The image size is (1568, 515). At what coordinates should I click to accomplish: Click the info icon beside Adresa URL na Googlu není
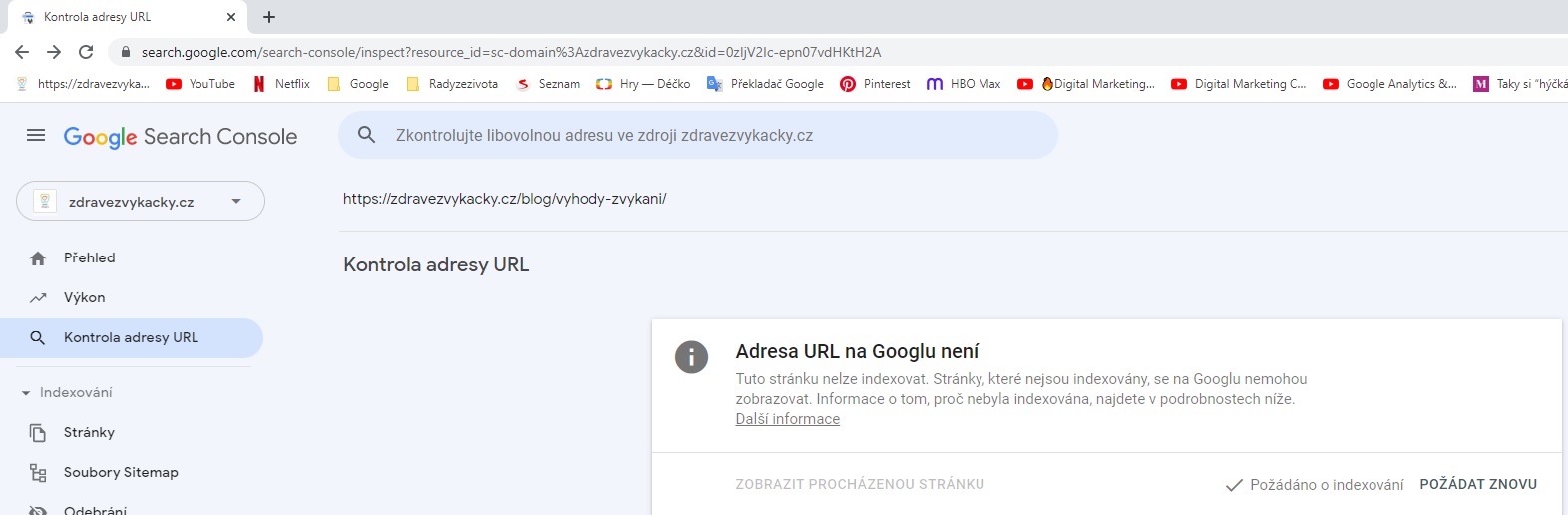(x=691, y=357)
